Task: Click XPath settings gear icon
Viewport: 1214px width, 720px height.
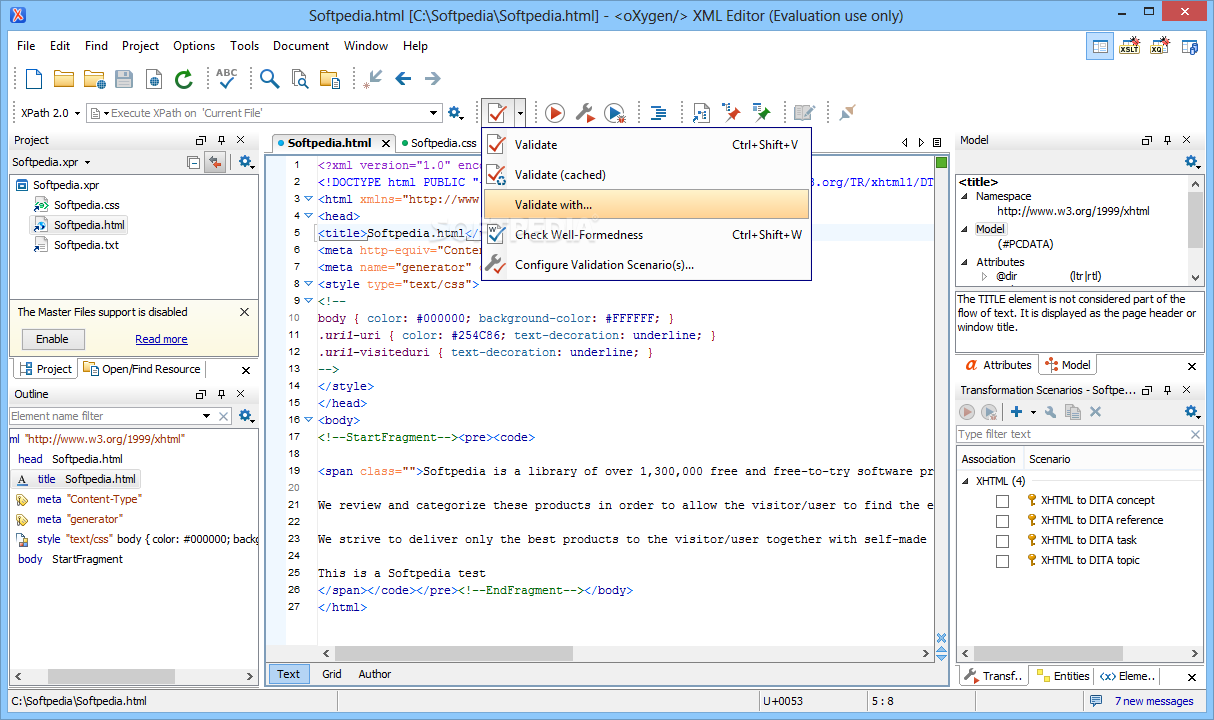Action: click(x=455, y=113)
